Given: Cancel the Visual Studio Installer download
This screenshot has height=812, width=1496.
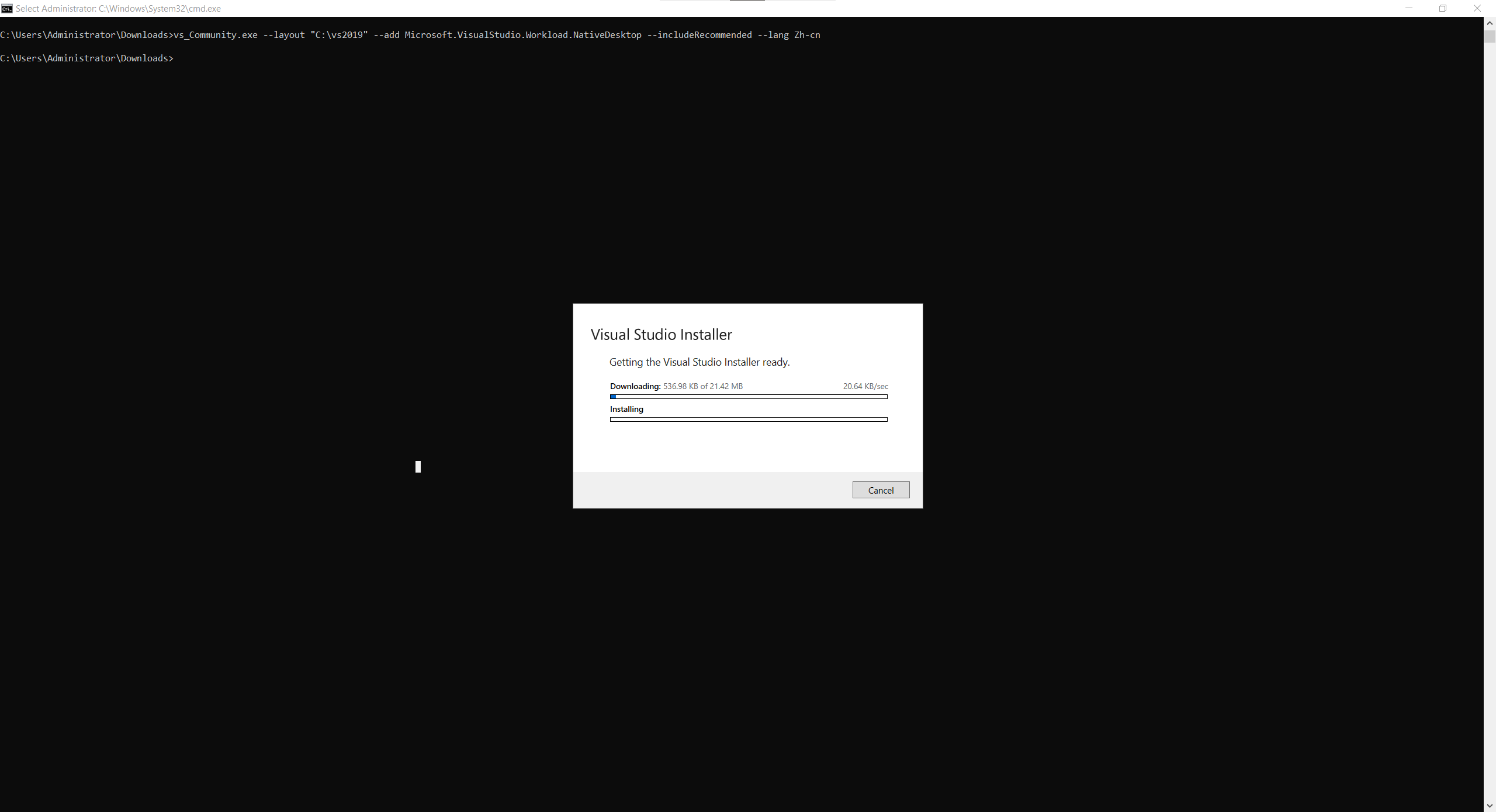Looking at the screenshot, I should (x=881, y=490).
